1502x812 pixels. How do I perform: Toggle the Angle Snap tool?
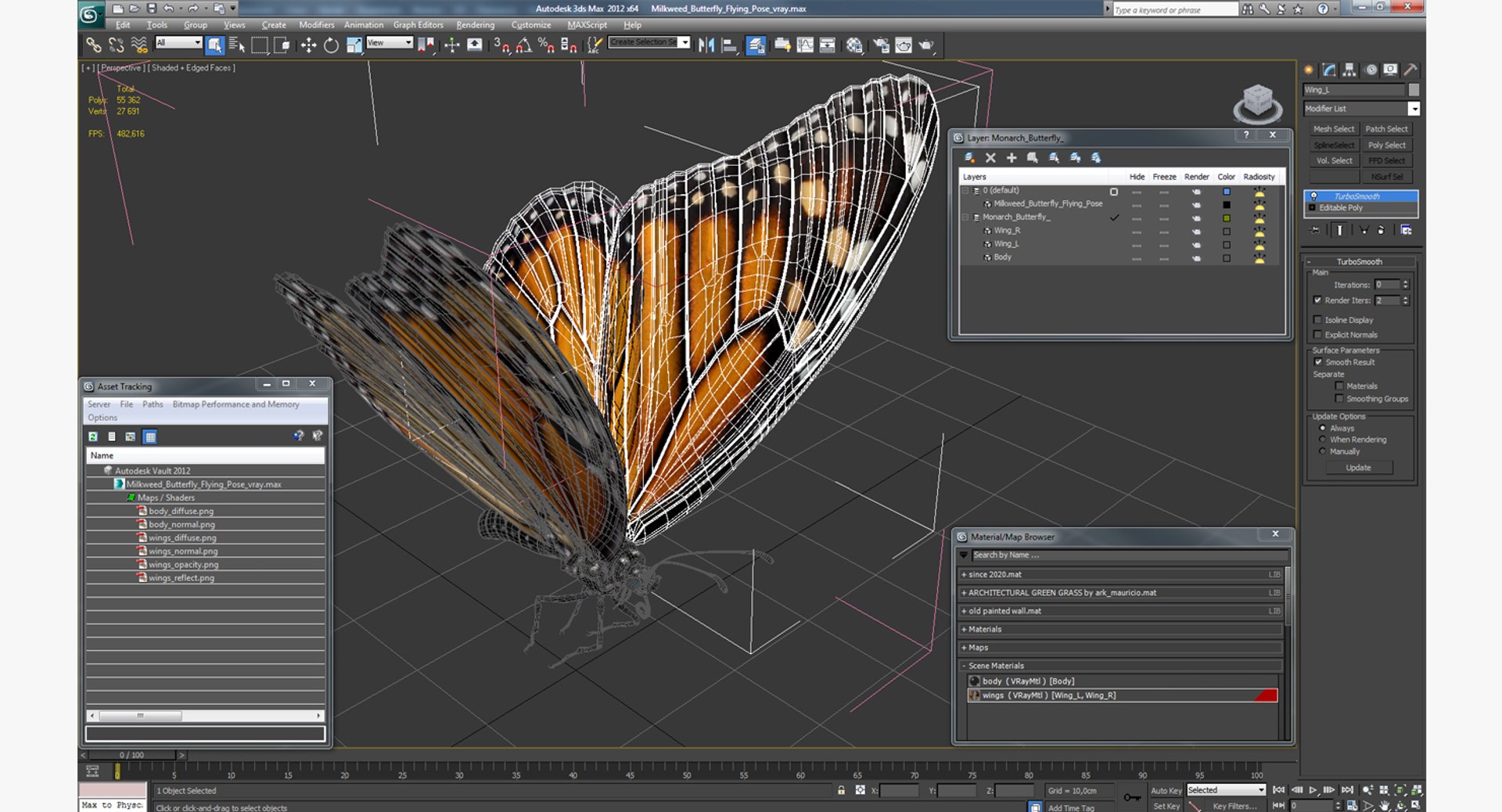523,45
